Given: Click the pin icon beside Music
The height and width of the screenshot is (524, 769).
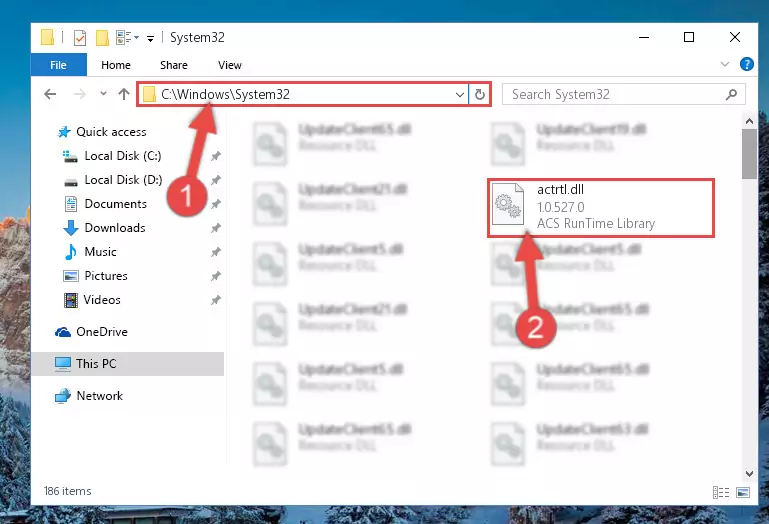Looking at the screenshot, I should (215, 252).
